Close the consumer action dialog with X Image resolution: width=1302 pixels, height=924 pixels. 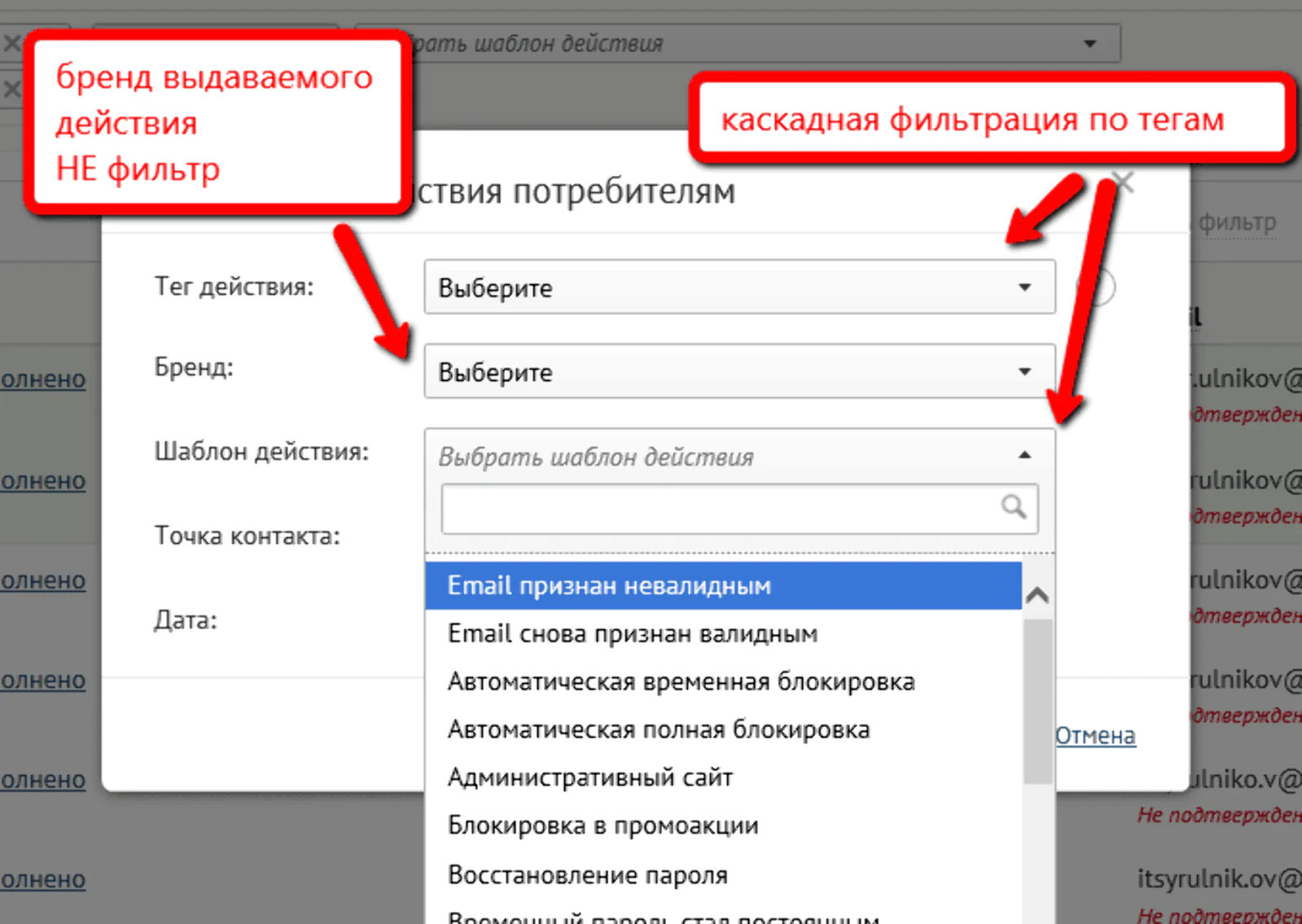(1124, 182)
